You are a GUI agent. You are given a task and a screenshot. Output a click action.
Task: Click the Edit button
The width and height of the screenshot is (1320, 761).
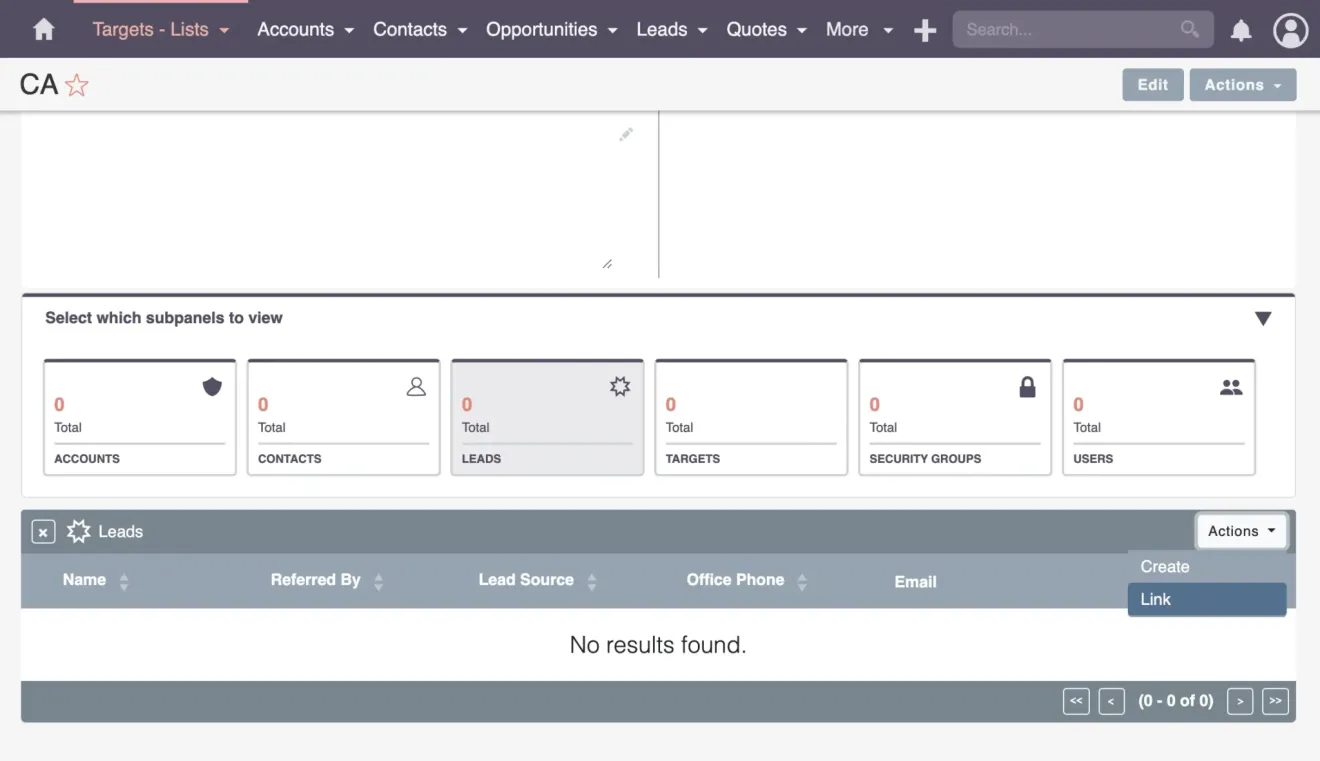click(x=1152, y=85)
